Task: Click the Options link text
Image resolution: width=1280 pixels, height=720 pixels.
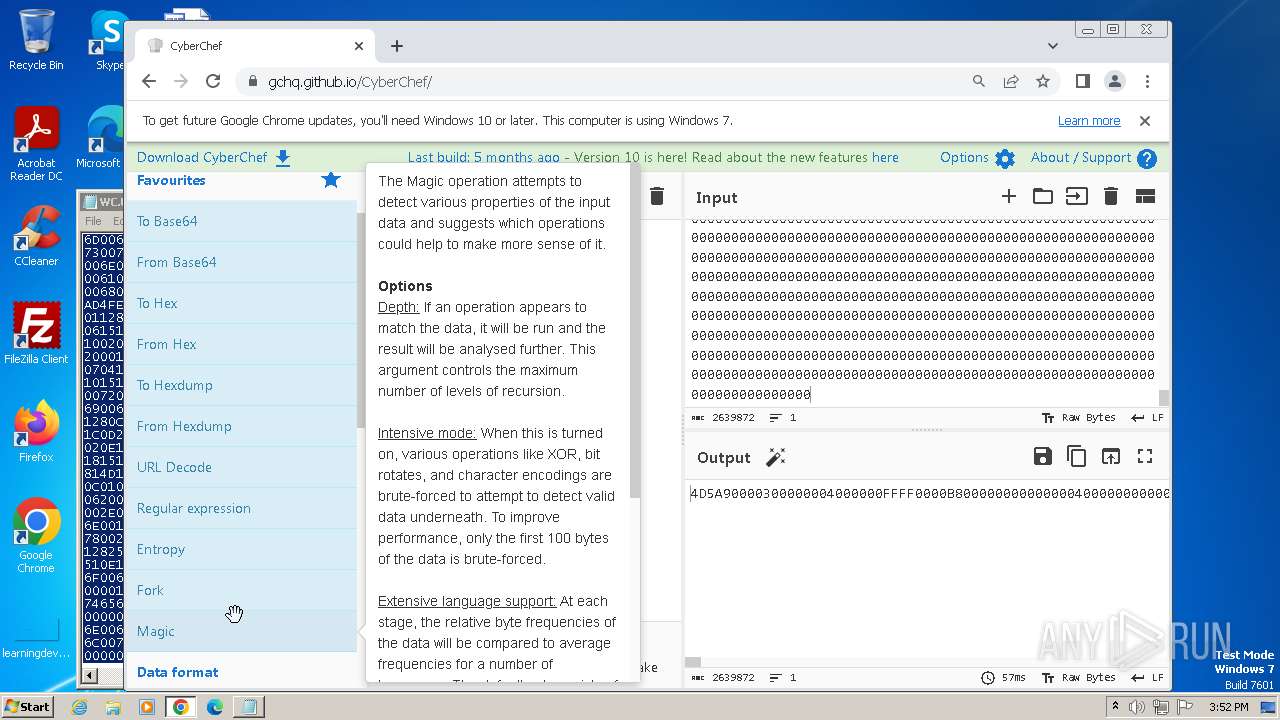Action: [964, 157]
